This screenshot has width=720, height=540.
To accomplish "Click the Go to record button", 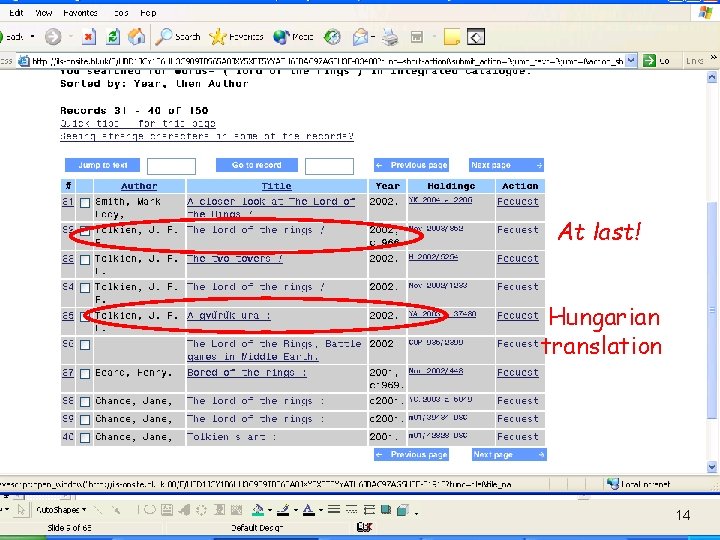I will click(257, 165).
